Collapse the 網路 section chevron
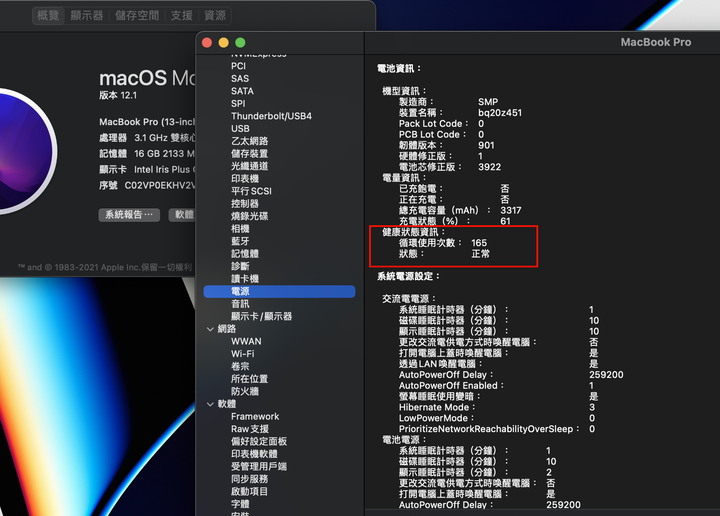The width and height of the screenshot is (720, 516). (x=210, y=329)
